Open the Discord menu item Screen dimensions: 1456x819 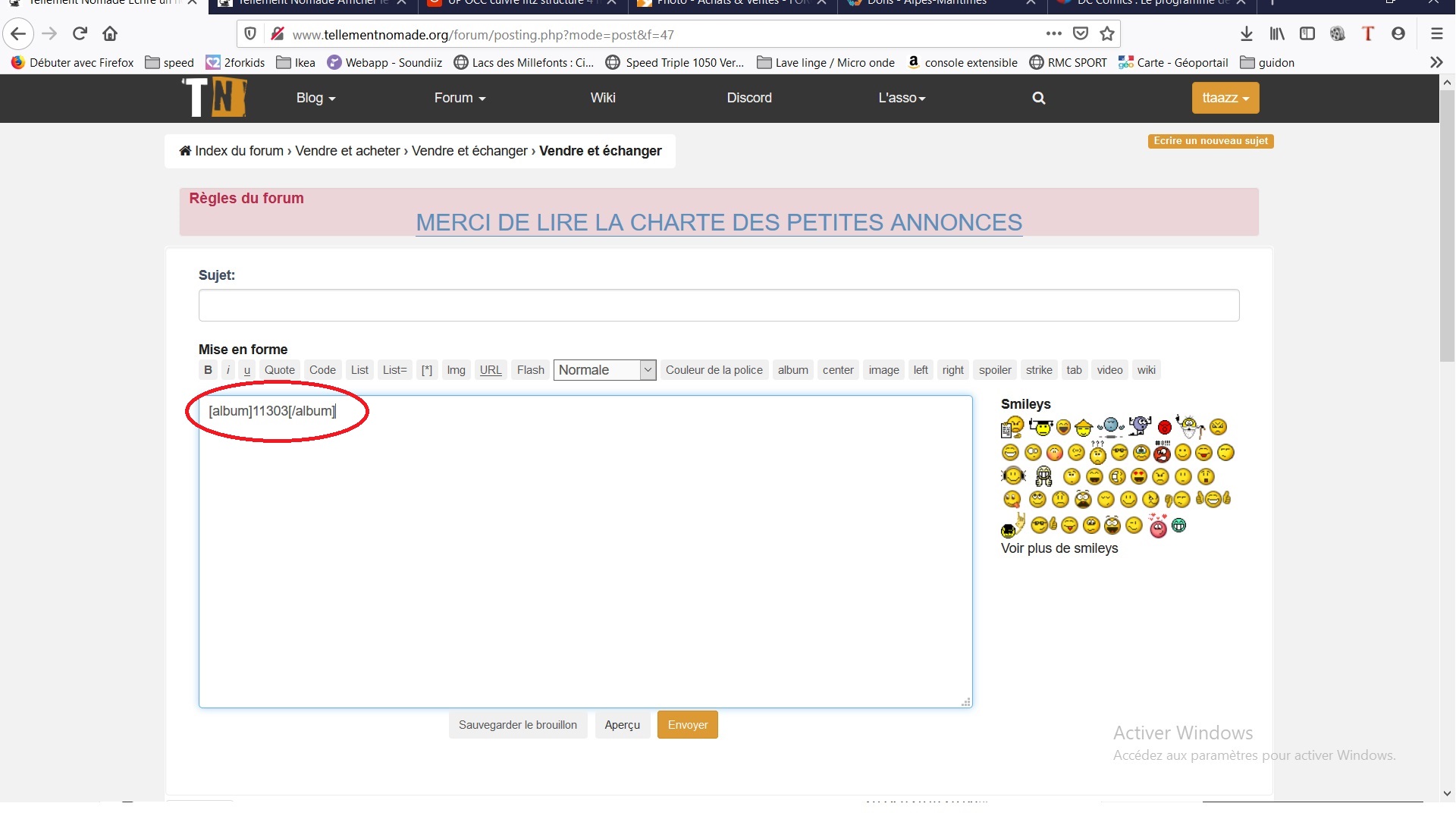748,98
